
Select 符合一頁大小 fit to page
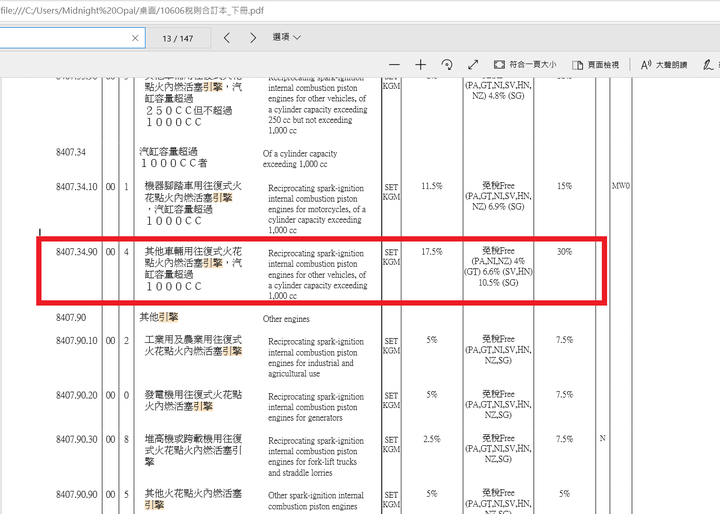point(525,65)
